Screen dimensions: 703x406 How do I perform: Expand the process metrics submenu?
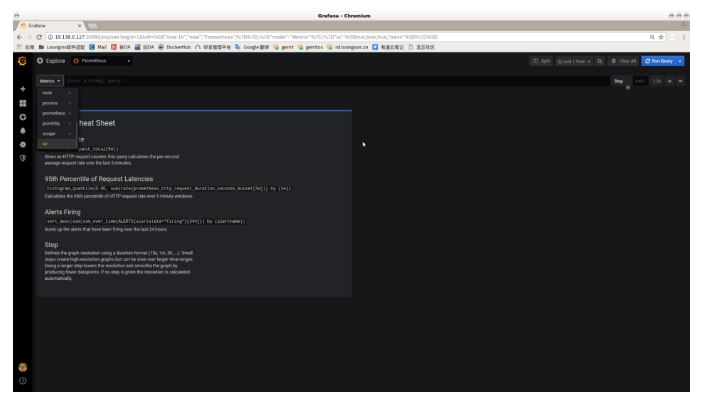pyautogui.click(x=56, y=103)
